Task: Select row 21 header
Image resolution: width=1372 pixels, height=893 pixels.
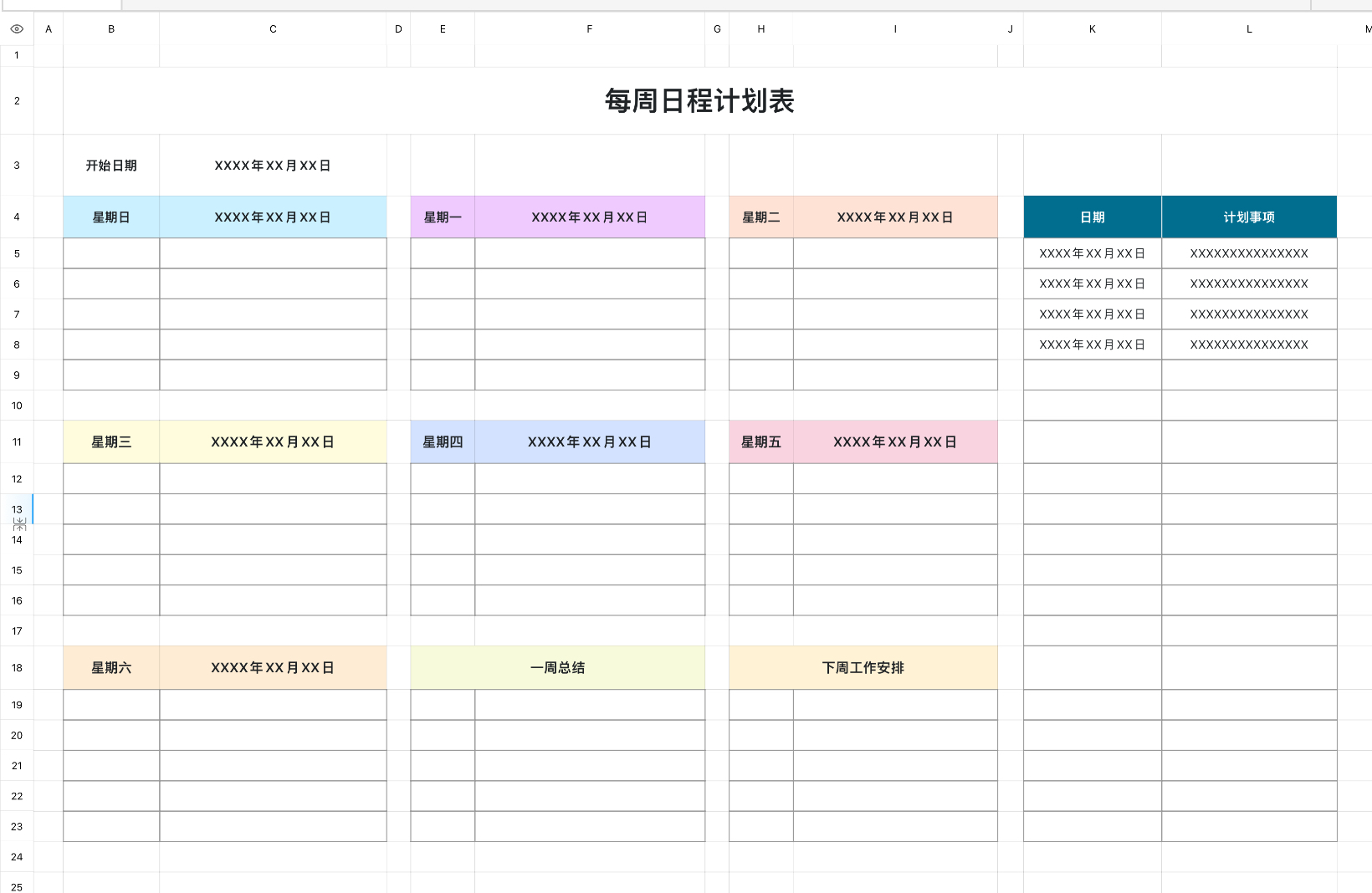Action: click(17, 766)
